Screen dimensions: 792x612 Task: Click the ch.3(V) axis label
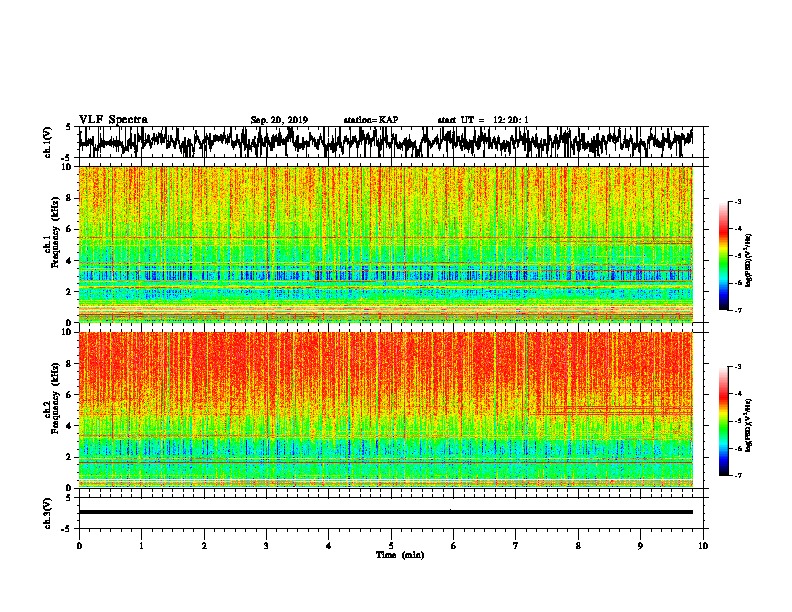click(x=48, y=513)
